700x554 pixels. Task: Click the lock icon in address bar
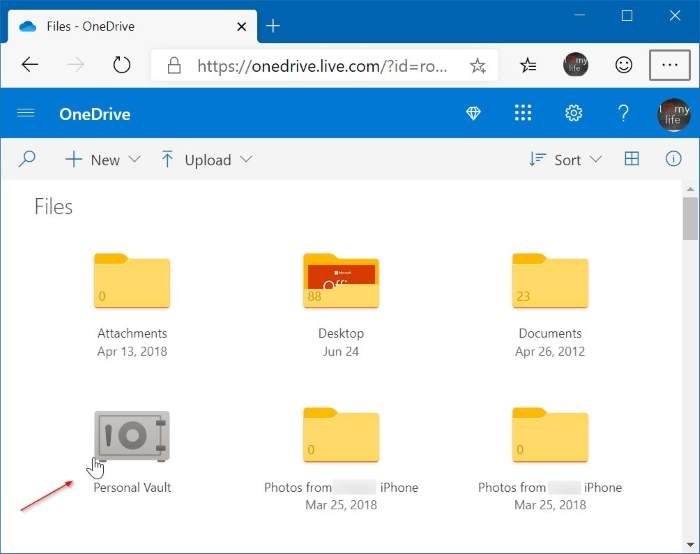tap(174, 66)
